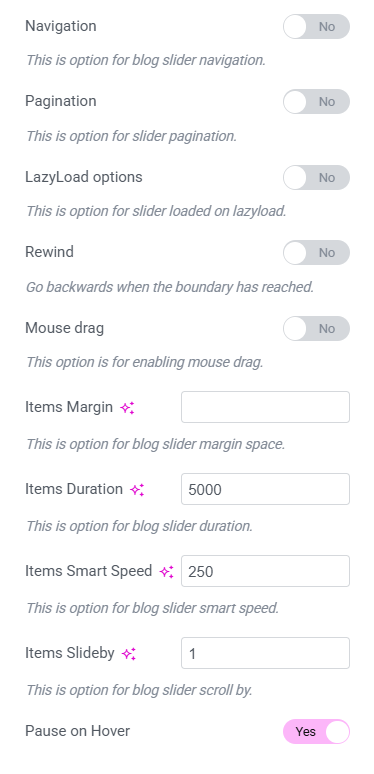374x774 pixels.
Task: Focus the empty Items Margin field
Action: click(265, 407)
